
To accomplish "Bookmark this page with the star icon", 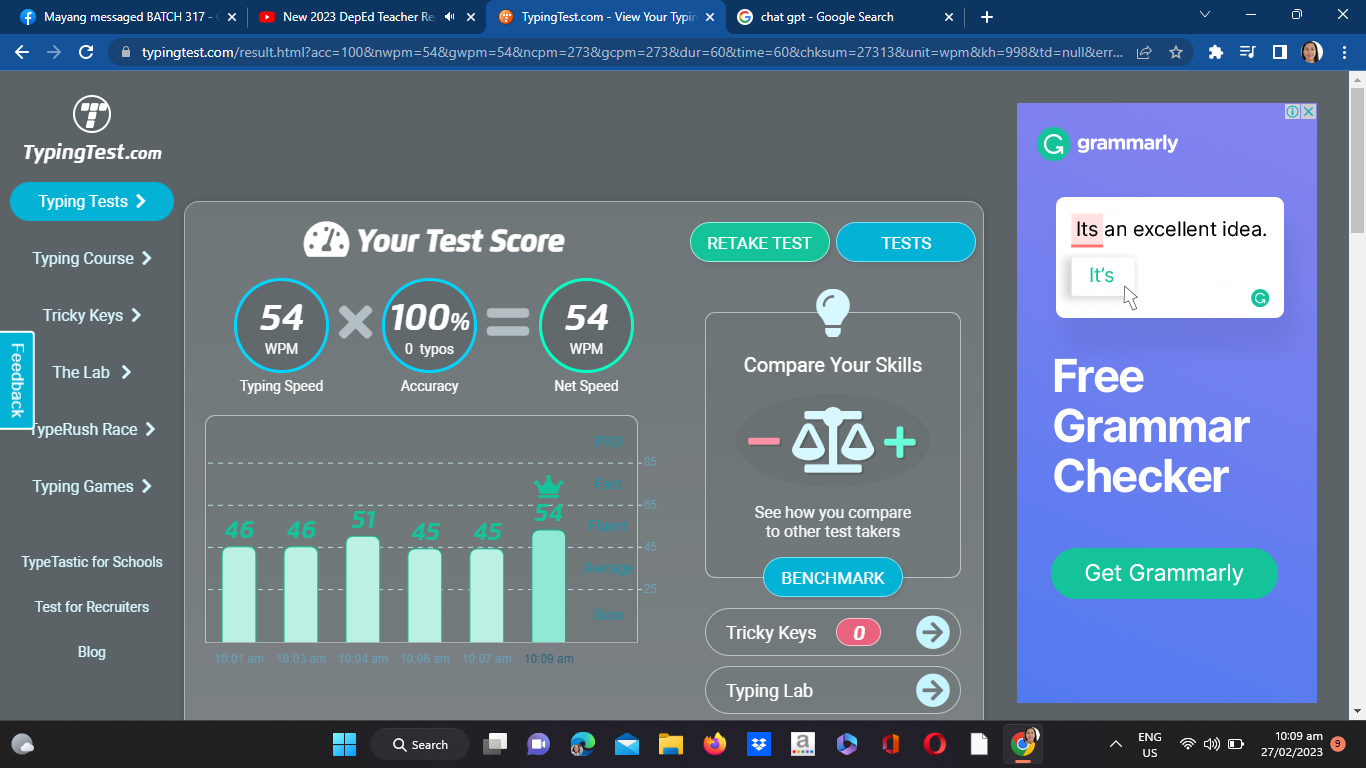I will point(1176,52).
